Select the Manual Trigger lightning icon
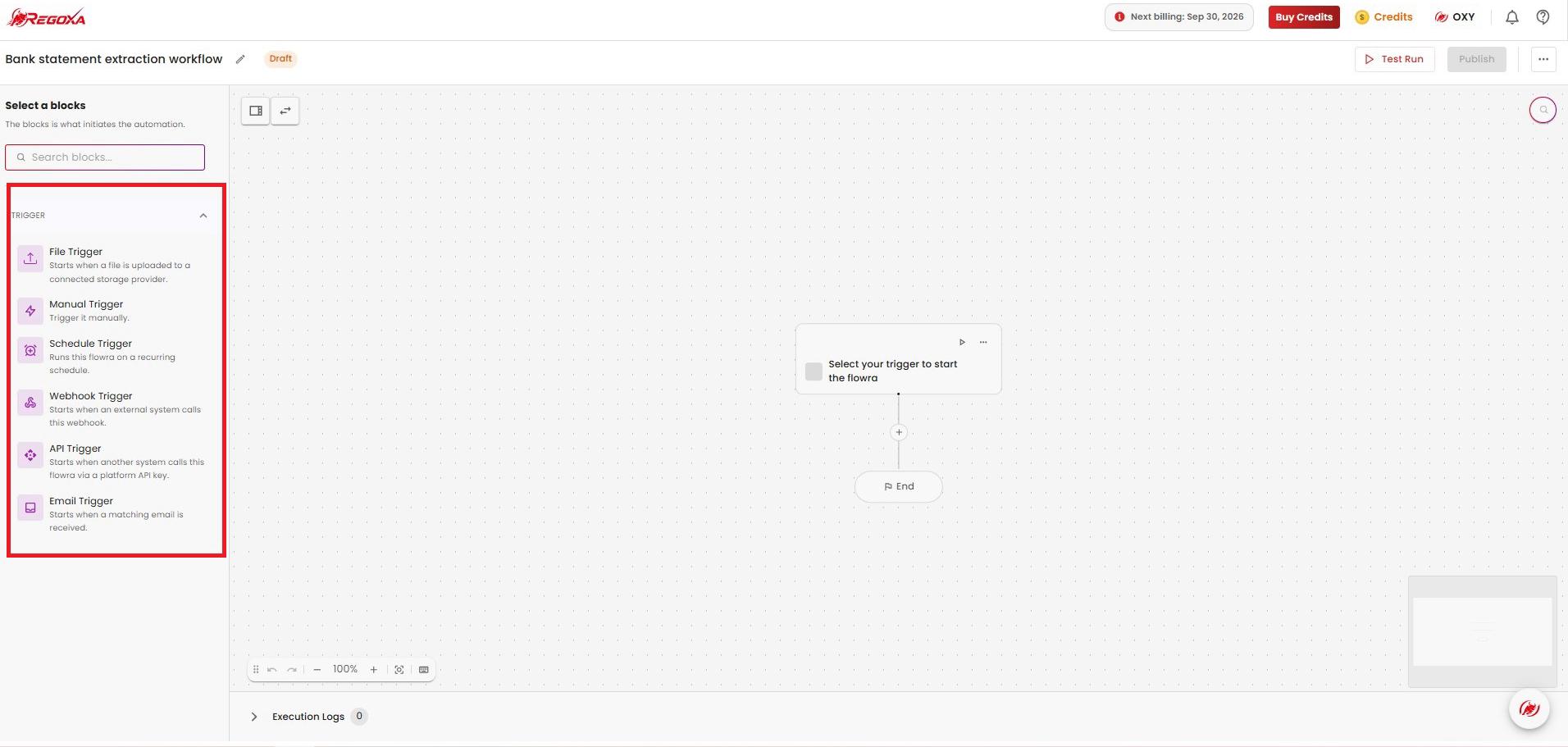1568x747 pixels. click(30, 311)
